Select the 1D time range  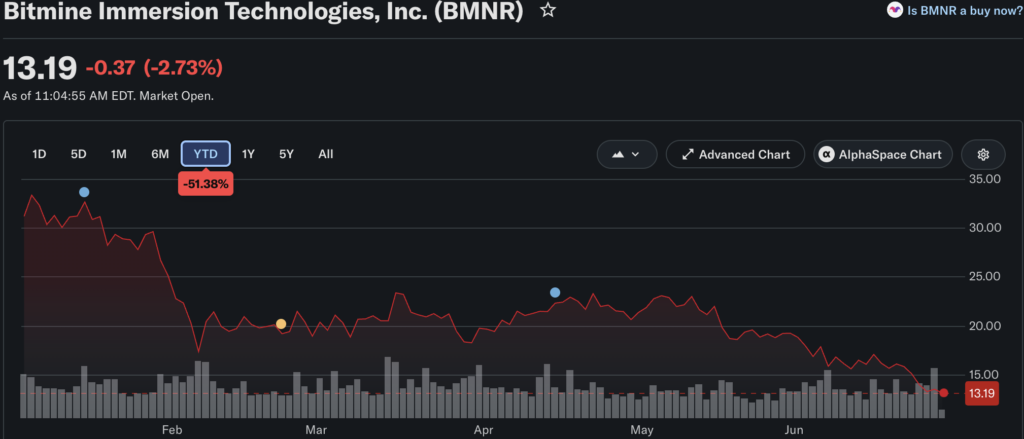[39, 154]
